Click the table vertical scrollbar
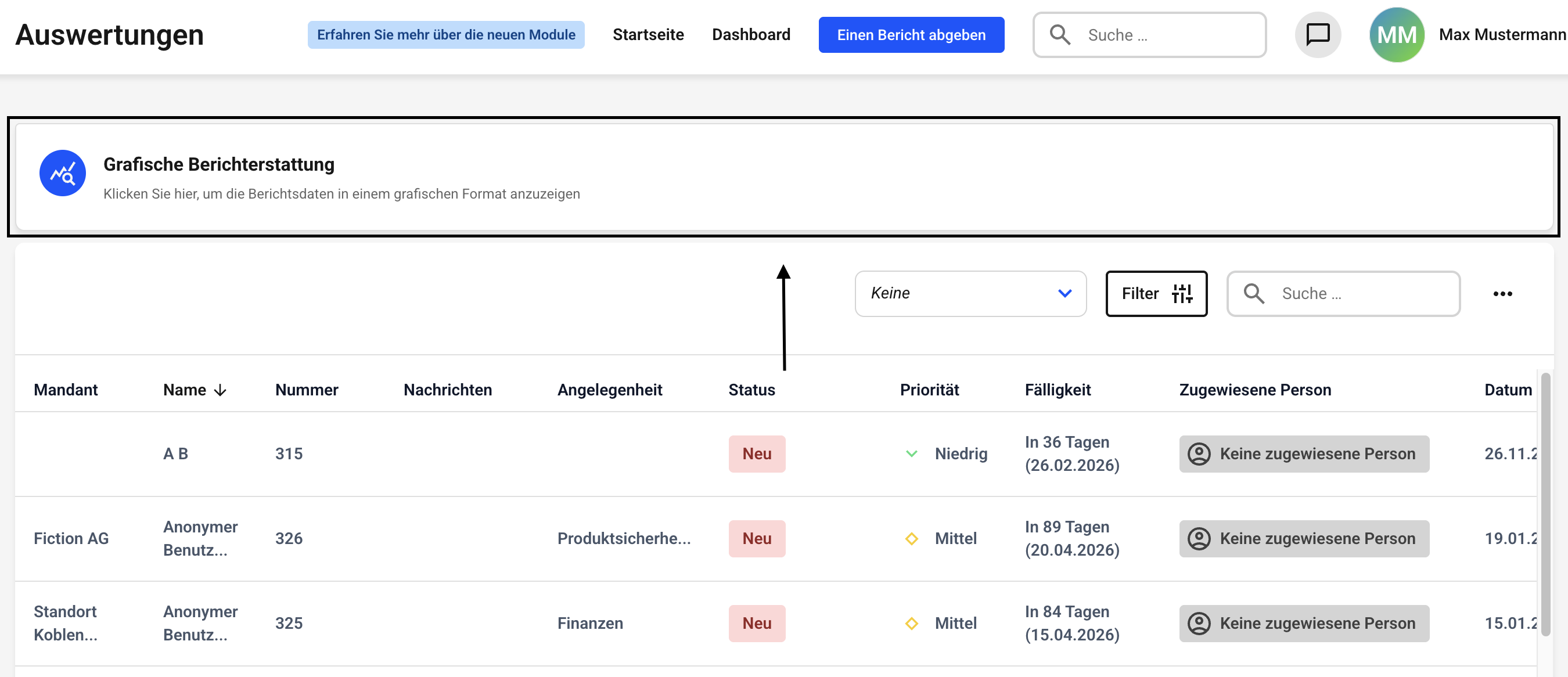 click(x=1545, y=505)
